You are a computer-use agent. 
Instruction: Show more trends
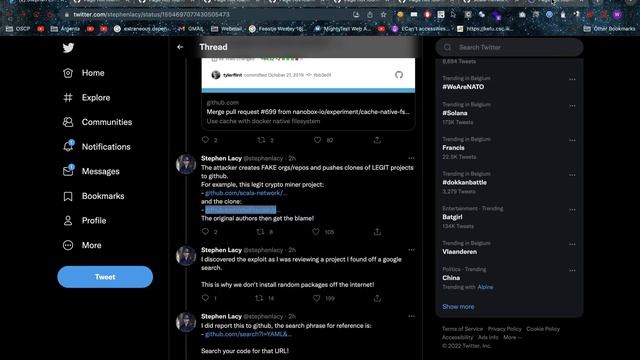point(458,307)
